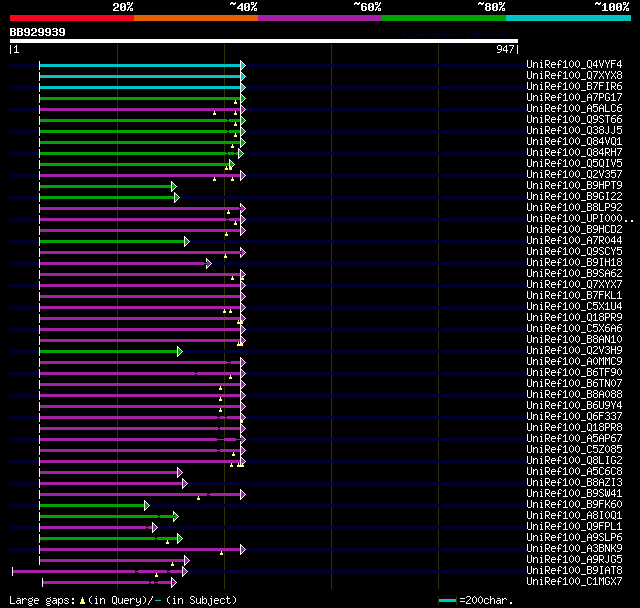This screenshot has height=608, width=640.
Task: Click UniRef100_B8AZI3 label
Action: click(574, 483)
